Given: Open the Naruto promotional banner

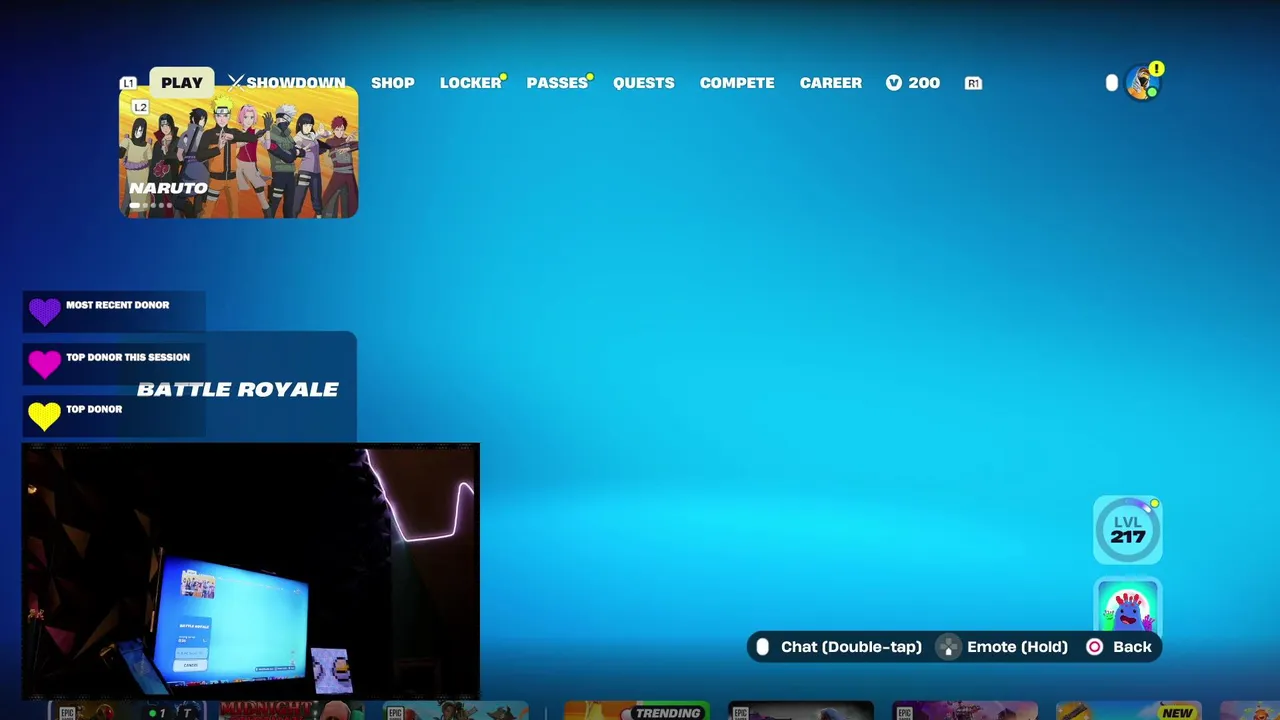Looking at the screenshot, I should tap(239, 152).
